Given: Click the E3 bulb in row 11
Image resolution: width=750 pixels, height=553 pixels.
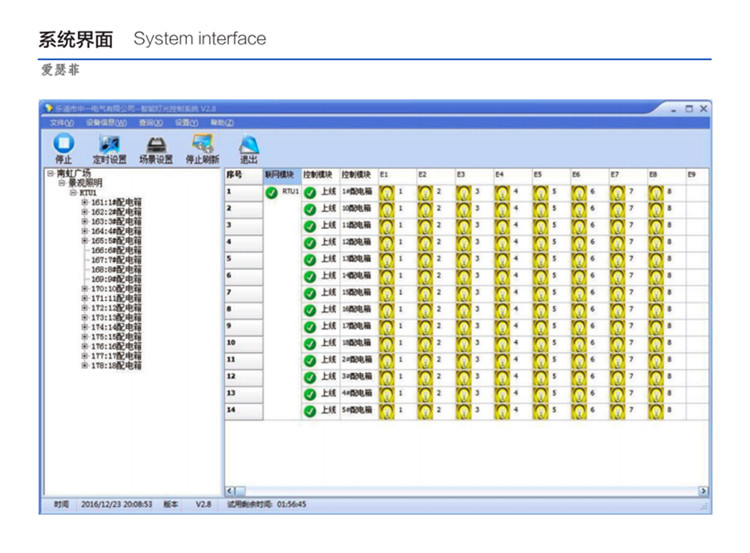Looking at the screenshot, I should (463, 360).
